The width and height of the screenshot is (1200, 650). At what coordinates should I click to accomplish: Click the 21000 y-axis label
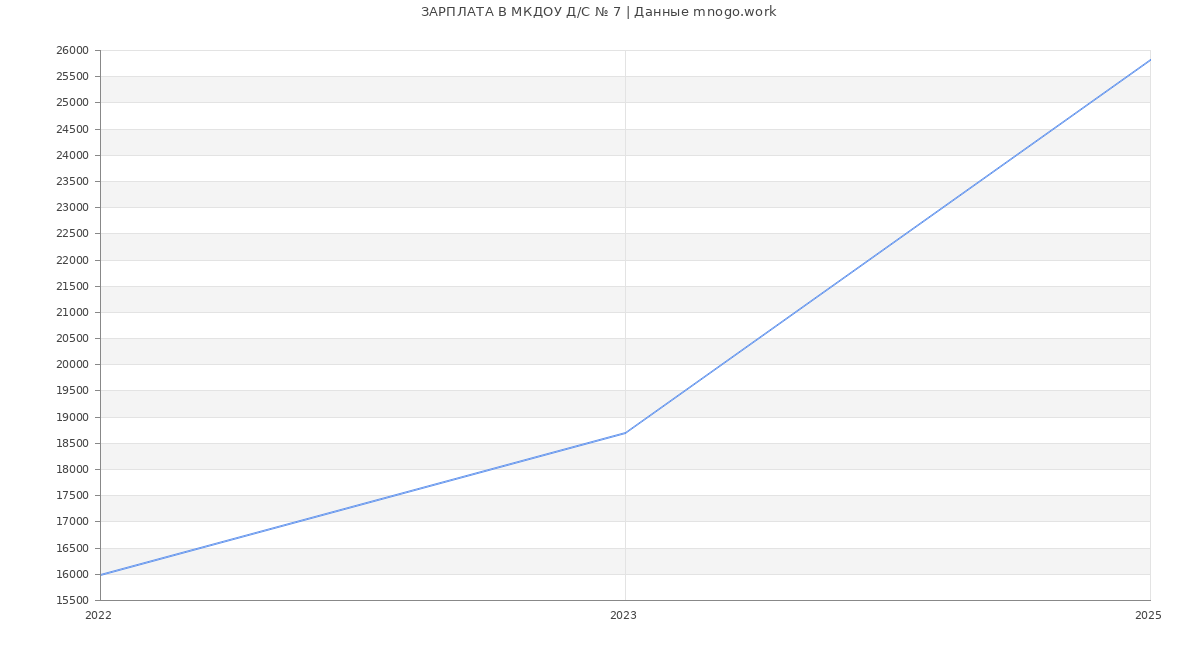[x=73, y=312]
